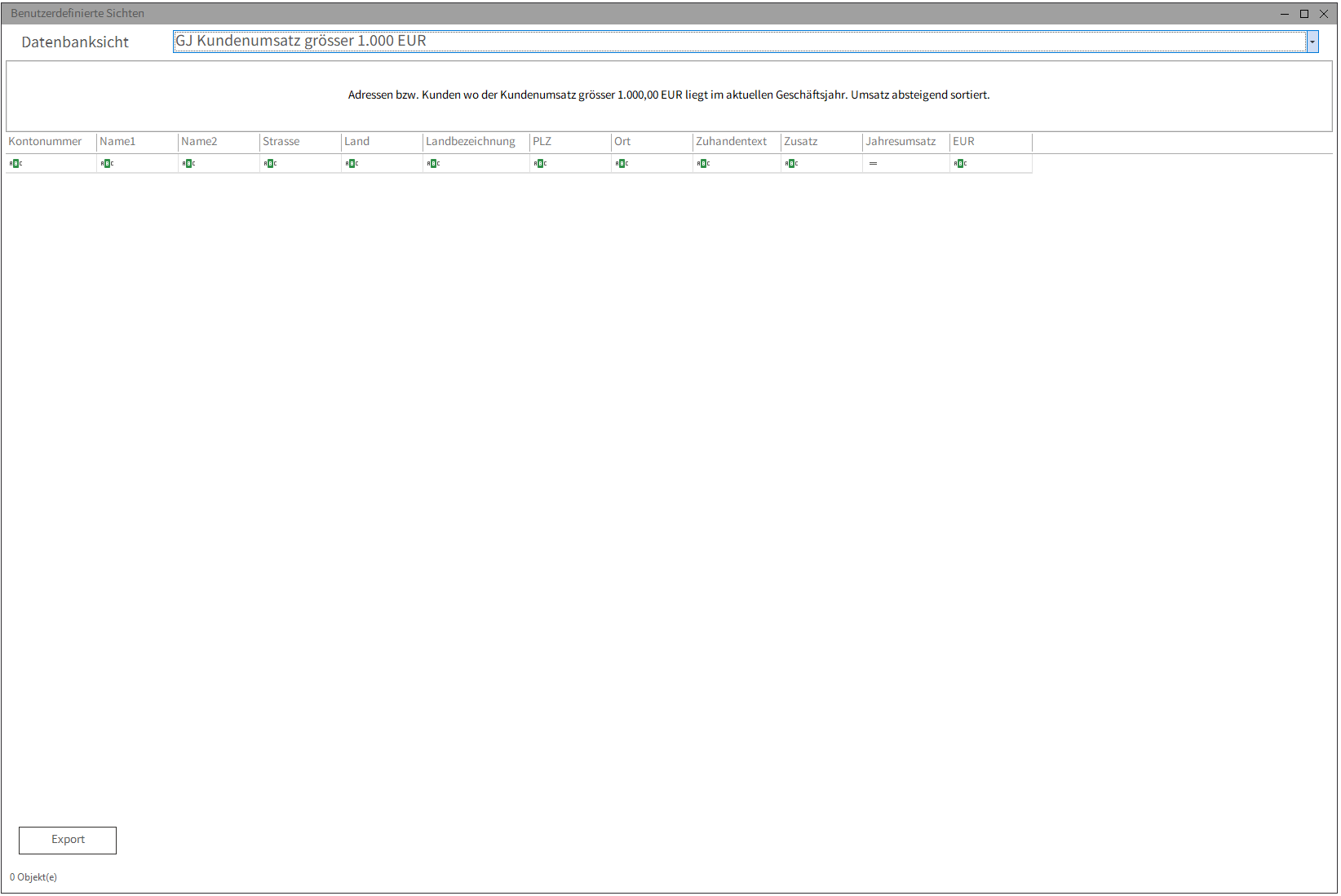Sort by Strasse column header
1341x896 pixels.
pos(300,142)
